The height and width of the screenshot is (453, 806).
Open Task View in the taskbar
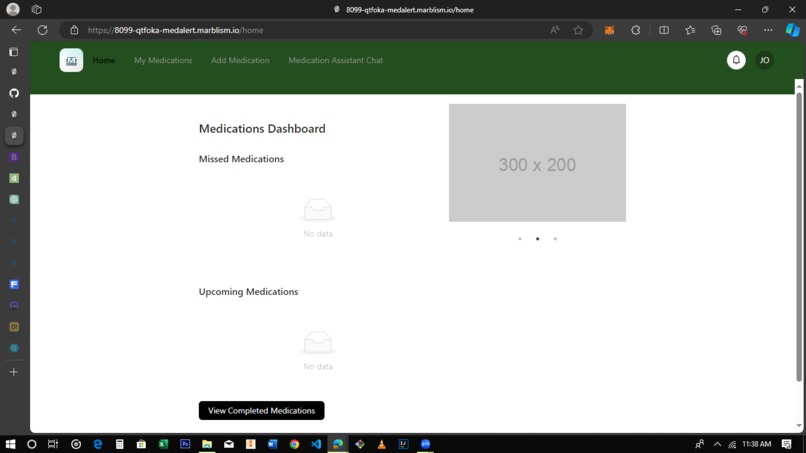(x=53, y=444)
